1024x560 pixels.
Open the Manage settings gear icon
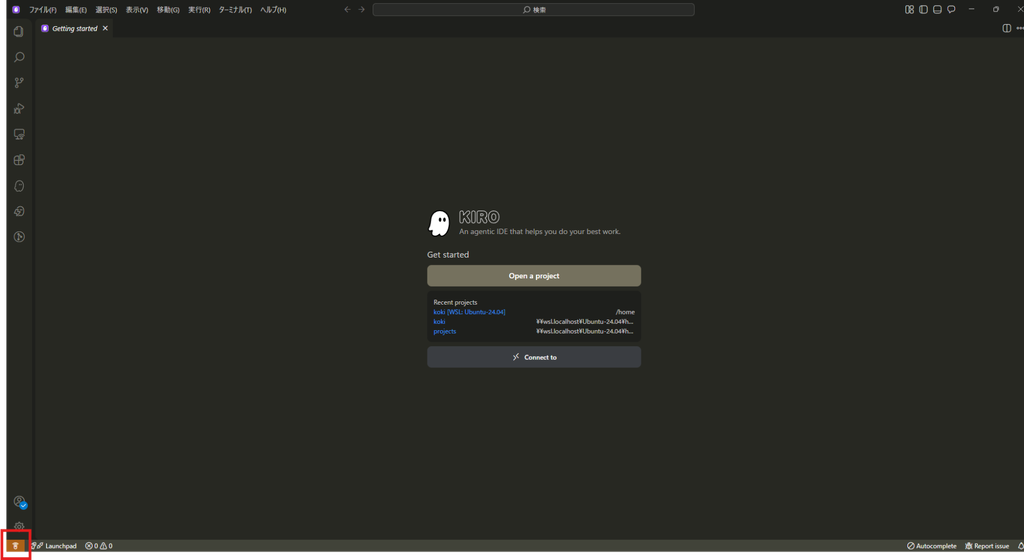tap(19, 526)
